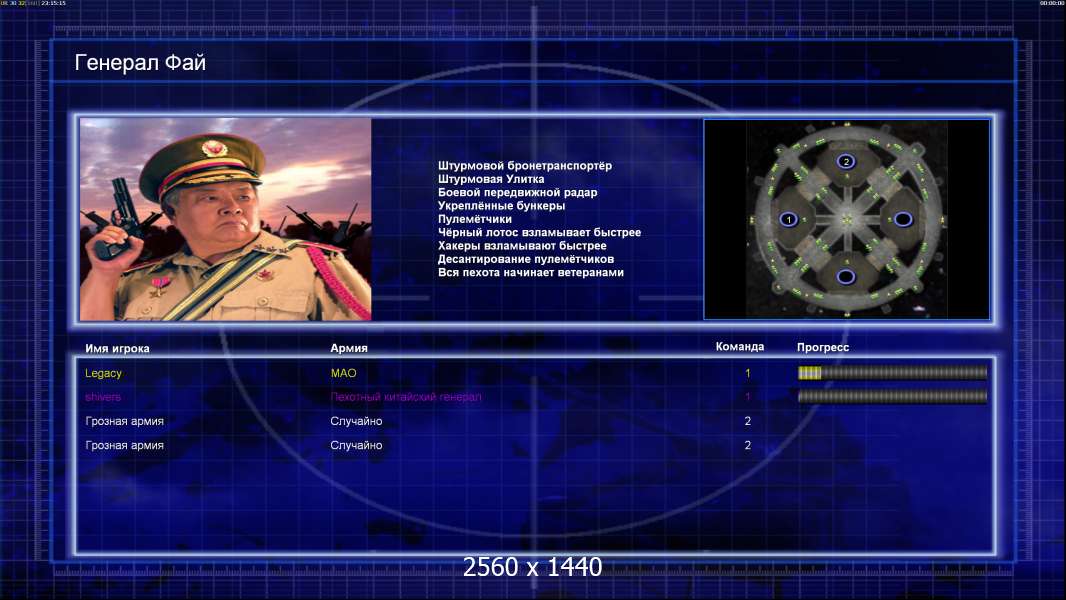Click Хакеры взламывают быстрее entry
Image resolution: width=1066 pixels, height=600 pixels.
coord(522,246)
